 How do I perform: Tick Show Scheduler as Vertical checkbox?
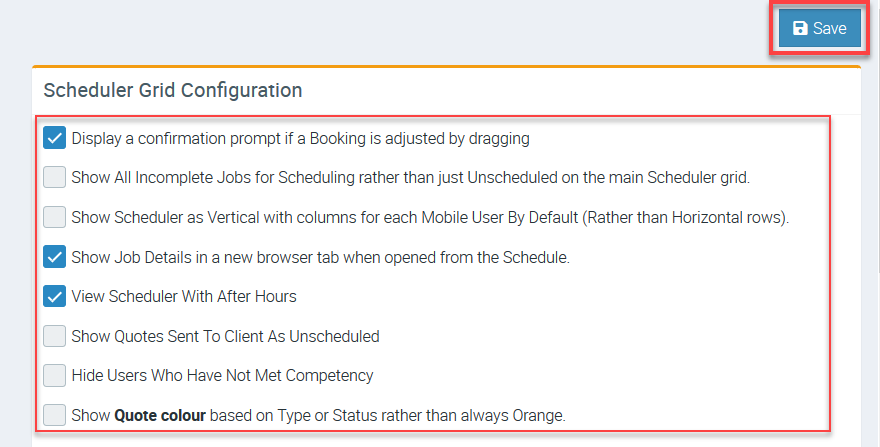(55, 217)
